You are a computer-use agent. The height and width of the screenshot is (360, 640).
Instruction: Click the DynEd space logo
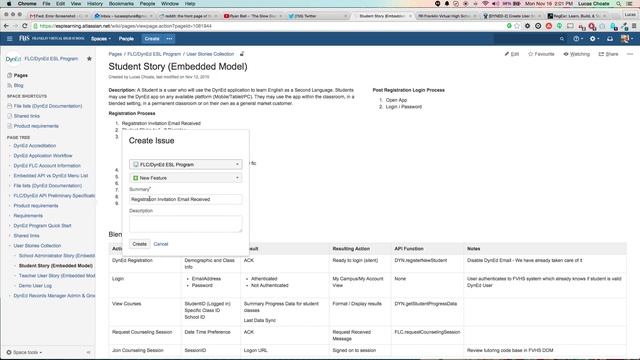(13, 59)
